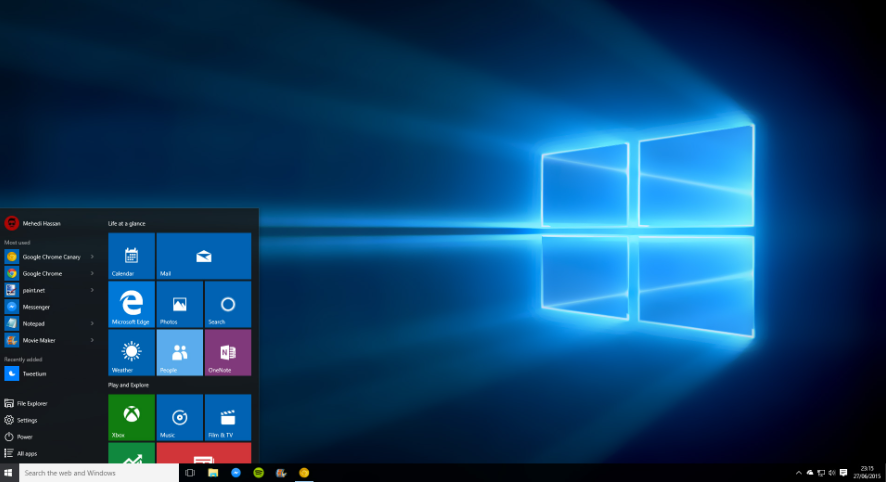Open the Power options button

24,437
